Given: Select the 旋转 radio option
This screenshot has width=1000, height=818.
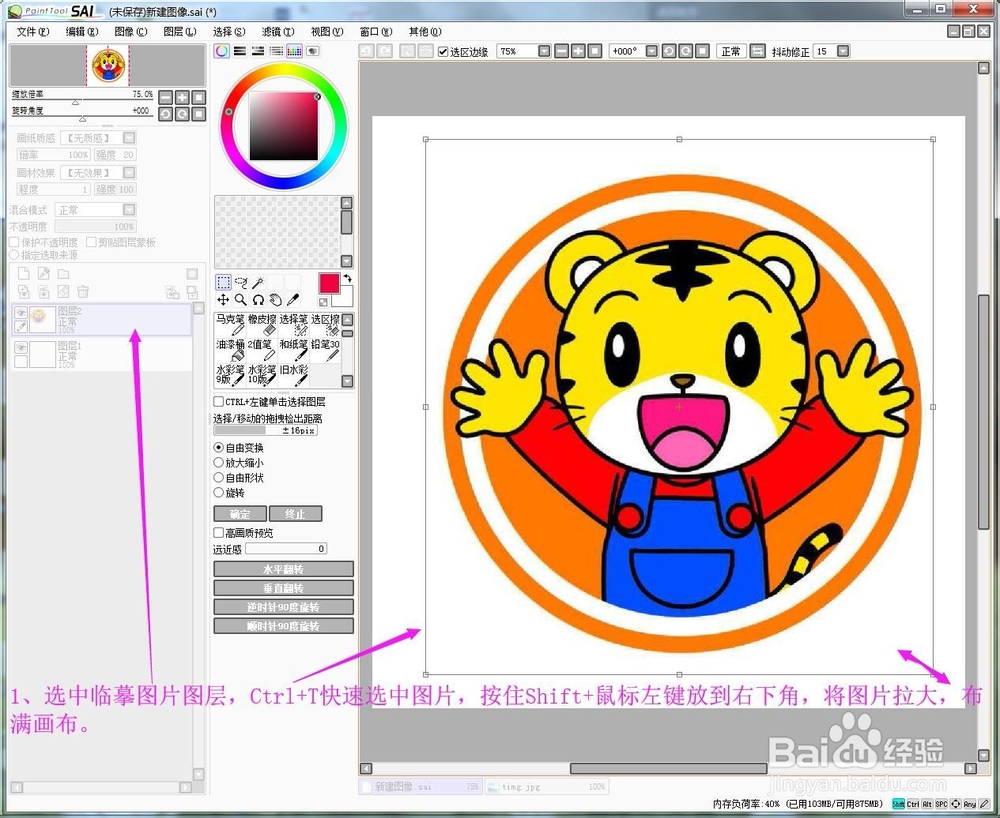Looking at the screenshot, I should click(x=219, y=492).
